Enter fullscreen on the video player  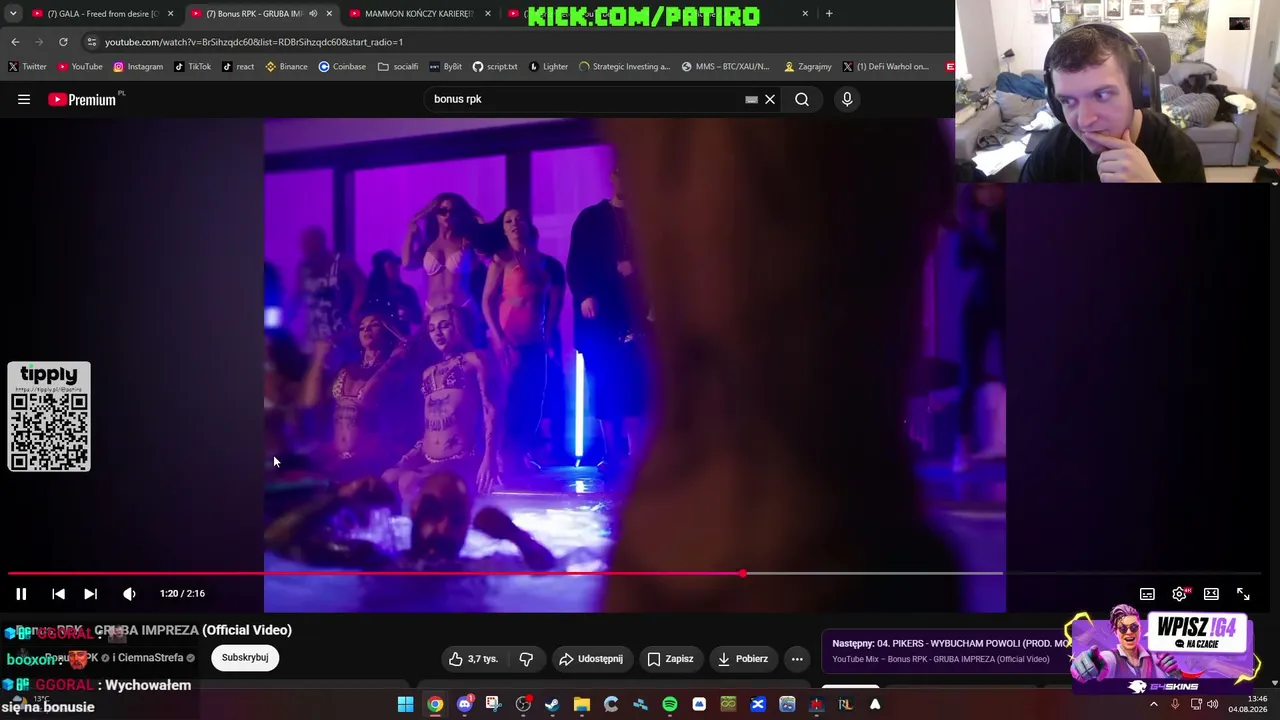click(x=1243, y=594)
